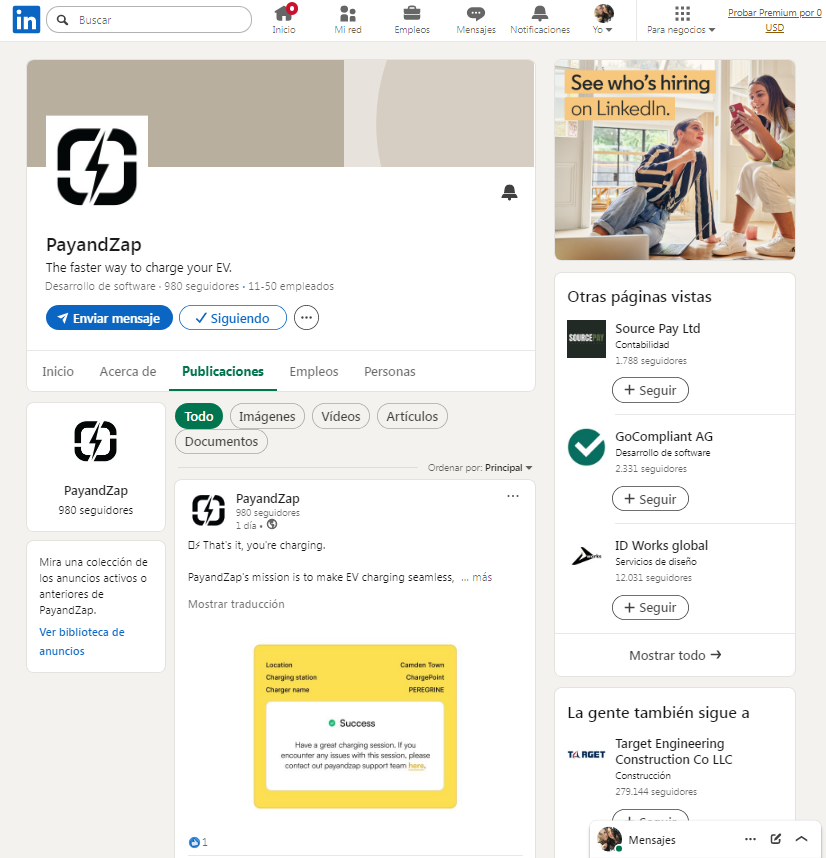Click the post author name PayandZap

(267, 498)
